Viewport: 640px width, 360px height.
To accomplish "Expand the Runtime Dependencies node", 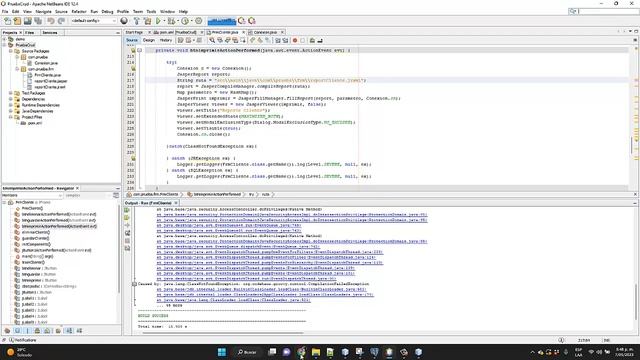I will pyautogui.click(x=11, y=105).
